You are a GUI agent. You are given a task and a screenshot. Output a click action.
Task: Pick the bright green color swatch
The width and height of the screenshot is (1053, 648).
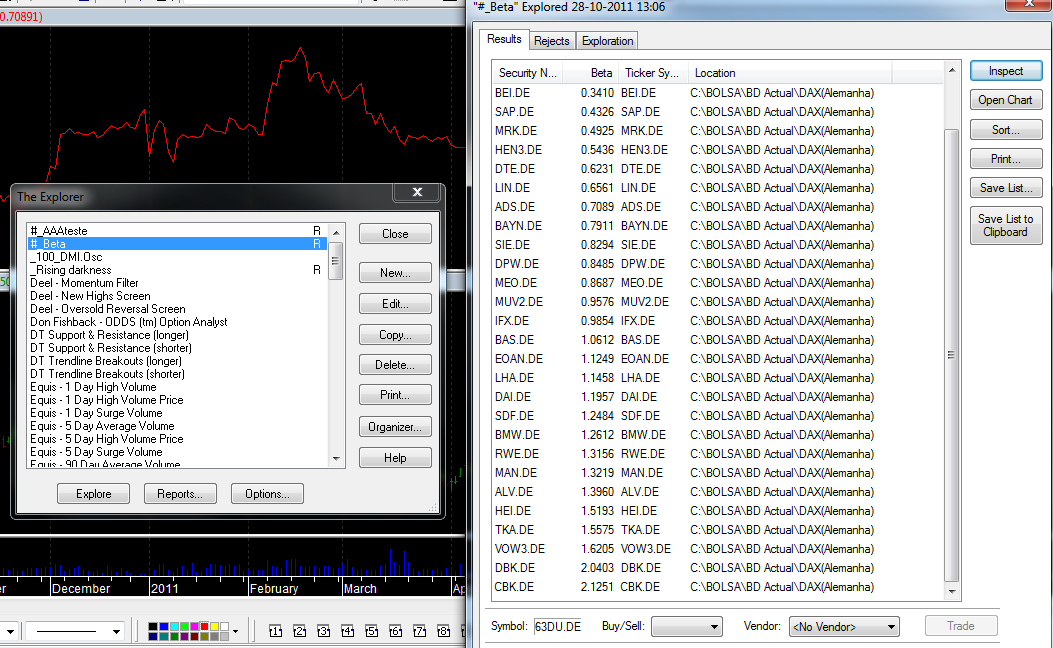(184, 627)
